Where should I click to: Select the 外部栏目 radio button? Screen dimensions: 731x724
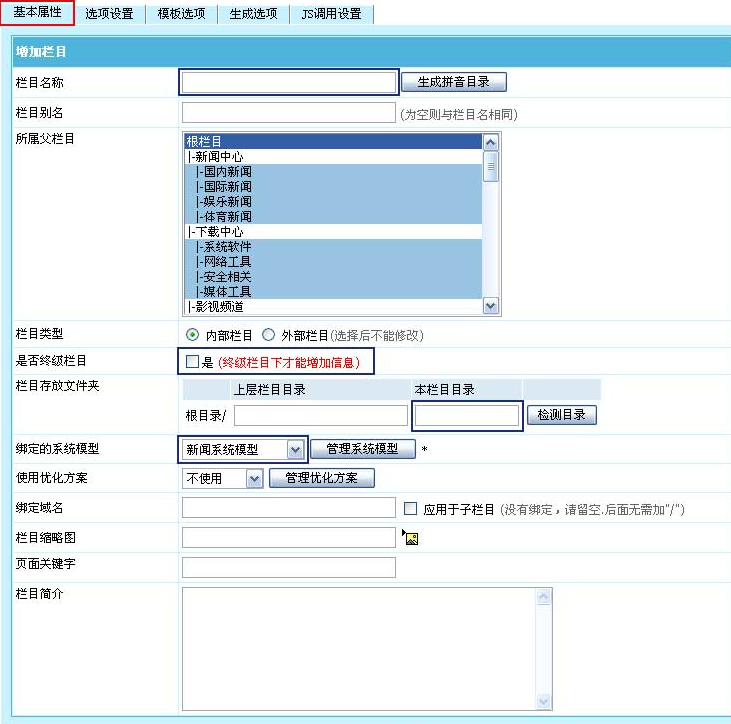[268, 335]
